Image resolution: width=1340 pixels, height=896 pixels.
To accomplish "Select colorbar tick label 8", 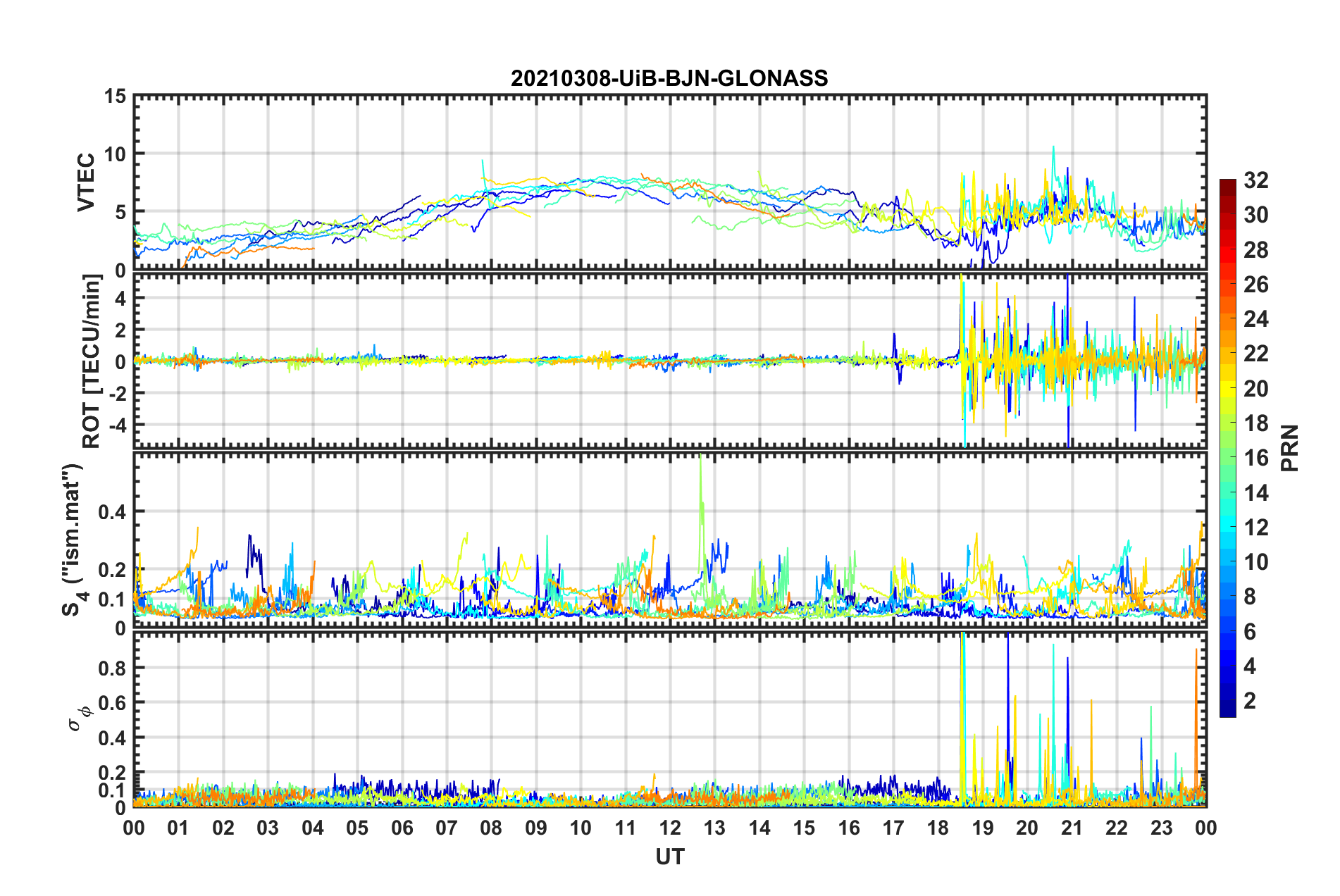I will (x=1250, y=597).
